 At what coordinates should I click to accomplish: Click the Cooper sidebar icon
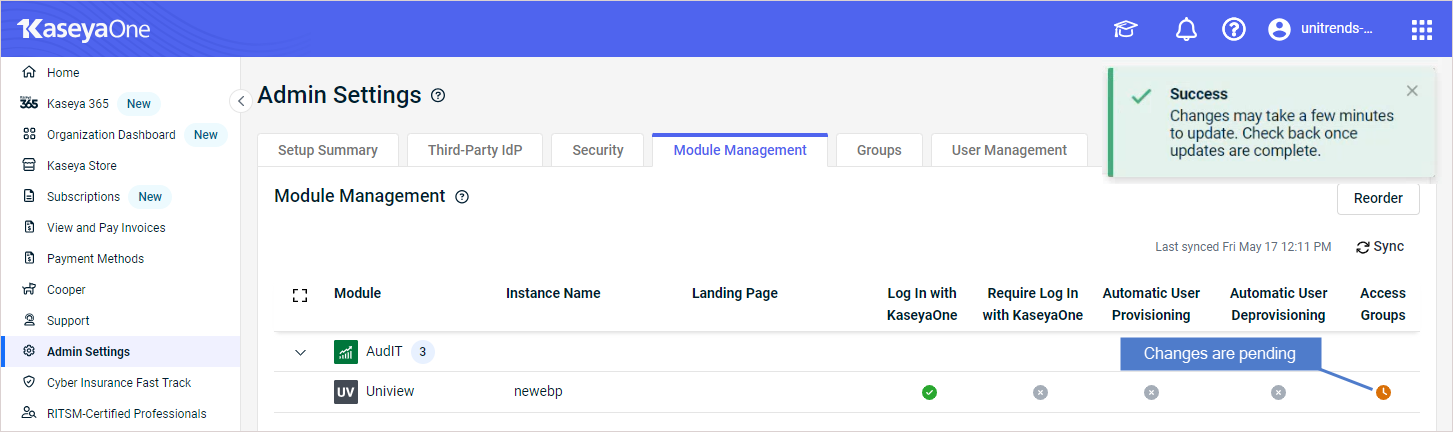coord(29,289)
